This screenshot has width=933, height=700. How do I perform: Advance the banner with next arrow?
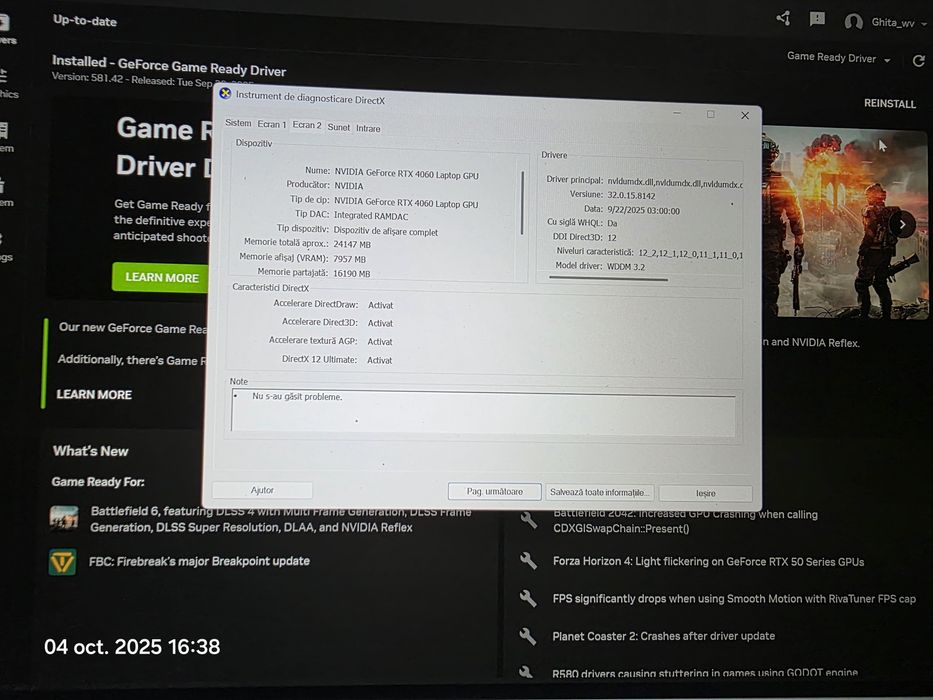pos(902,224)
